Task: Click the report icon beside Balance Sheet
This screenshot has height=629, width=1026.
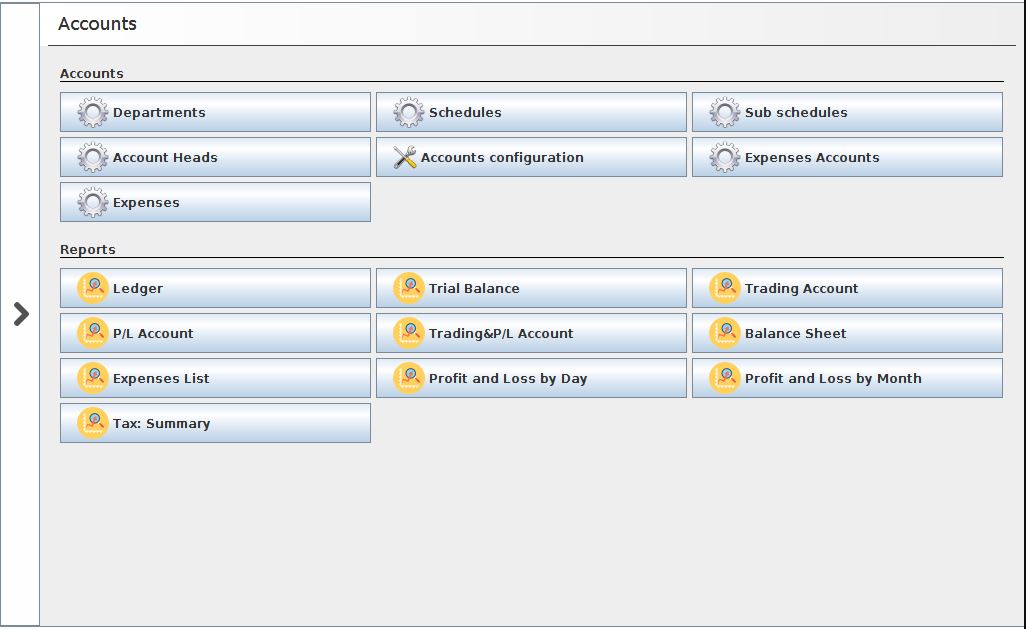Action: click(725, 334)
